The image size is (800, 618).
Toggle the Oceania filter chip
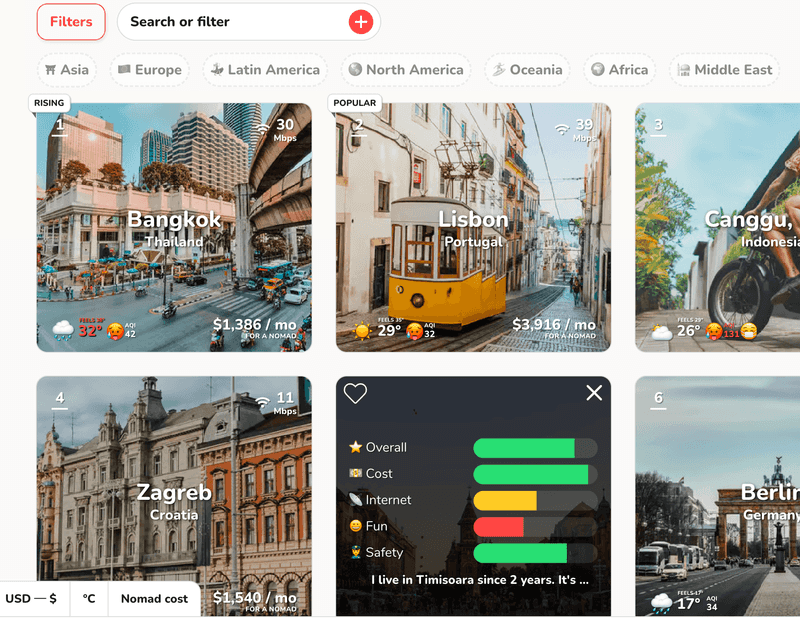[527, 70]
